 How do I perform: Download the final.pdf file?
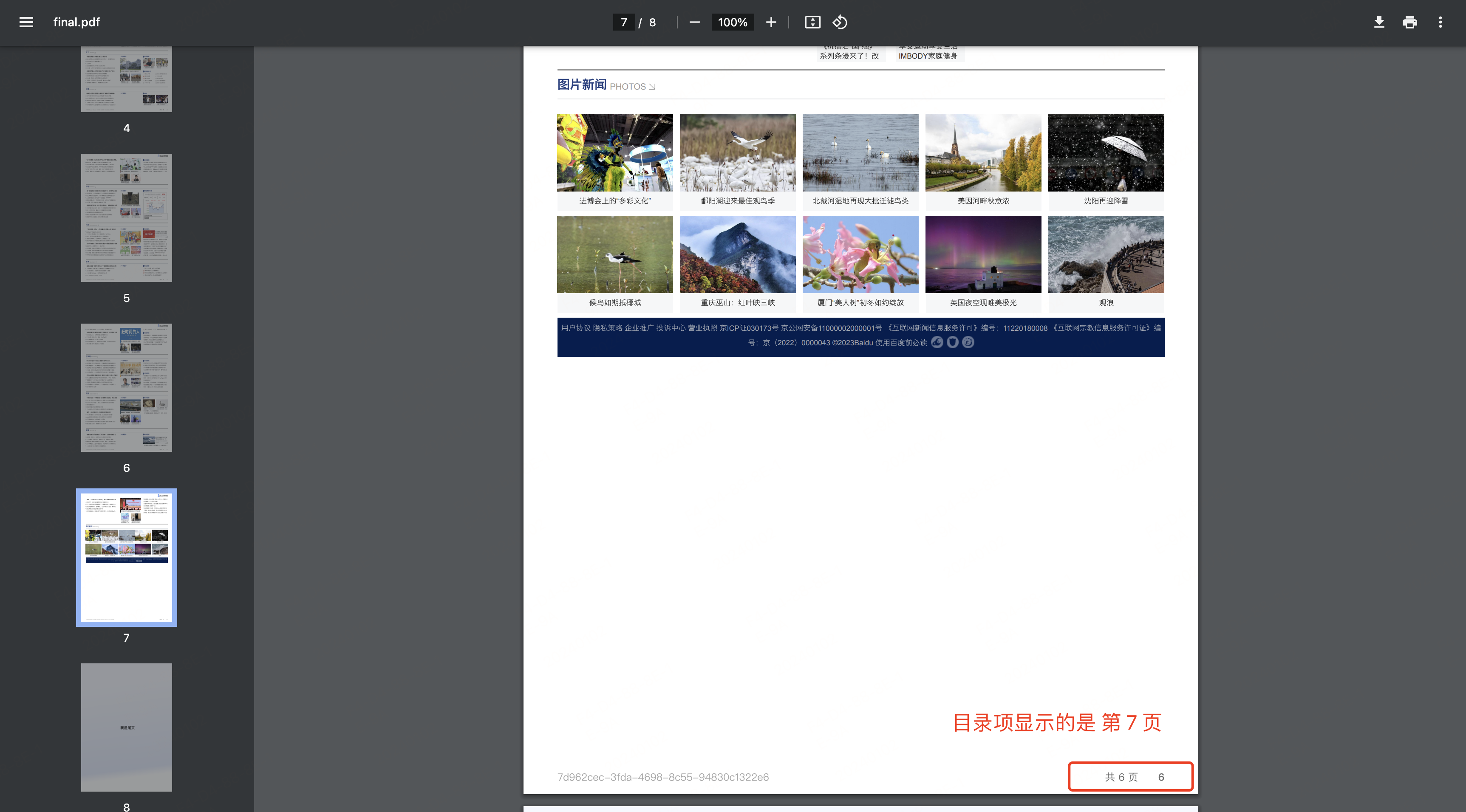[x=1378, y=22]
